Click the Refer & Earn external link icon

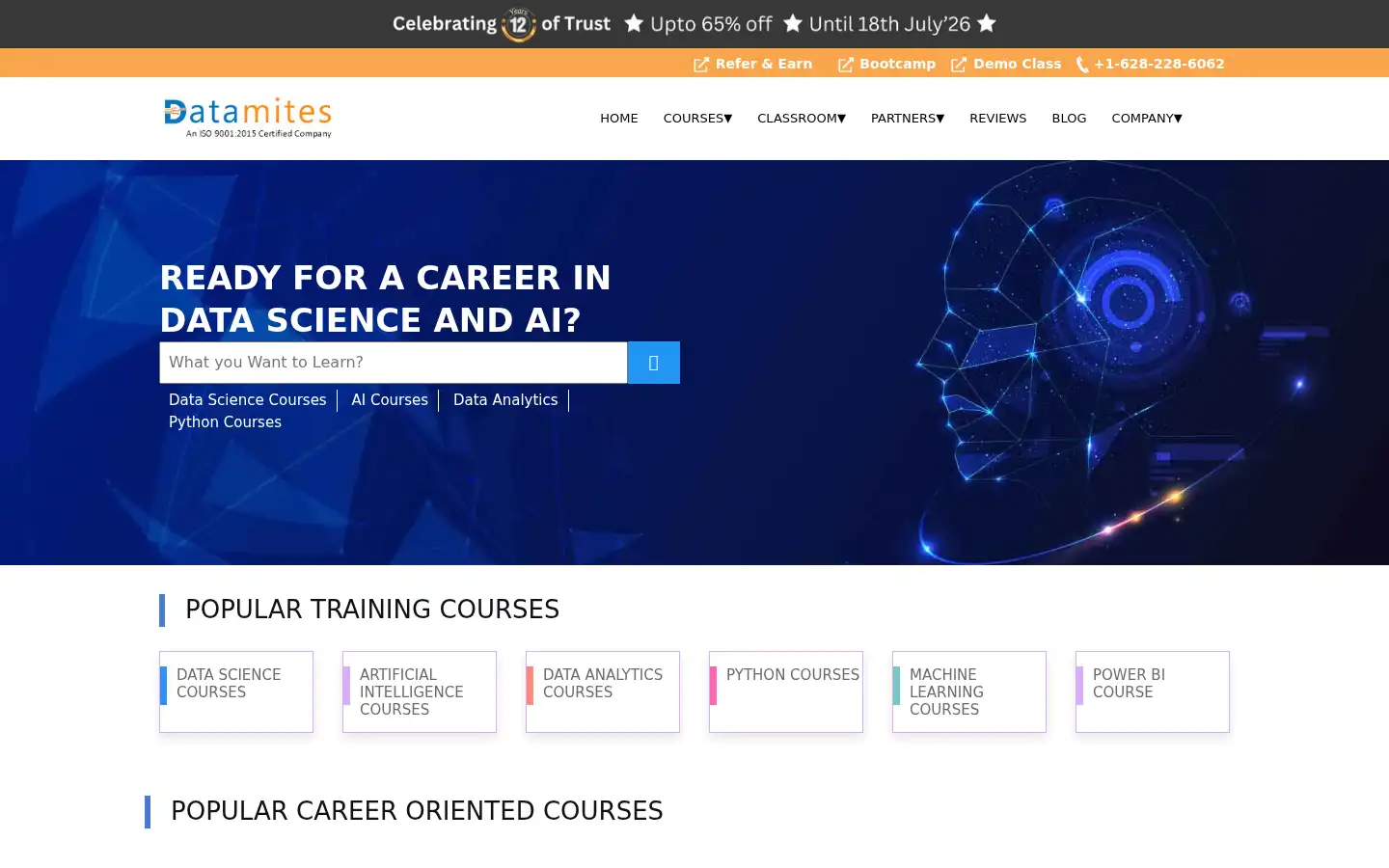click(x=701, y=65)
